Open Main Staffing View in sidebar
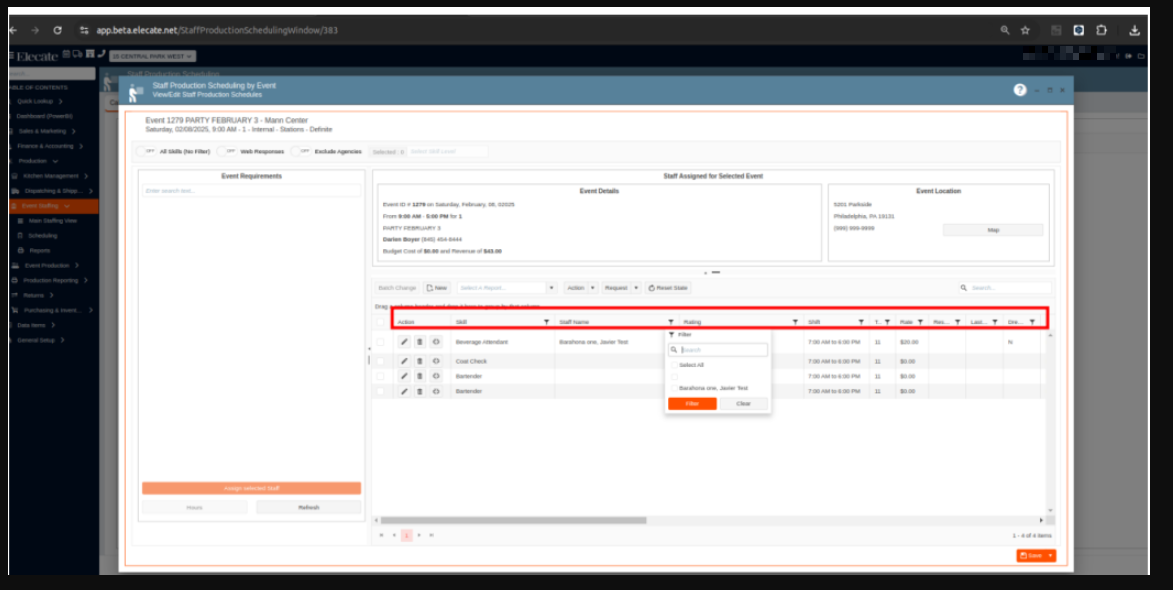1173x590 pixels. (x=52, y=220)
